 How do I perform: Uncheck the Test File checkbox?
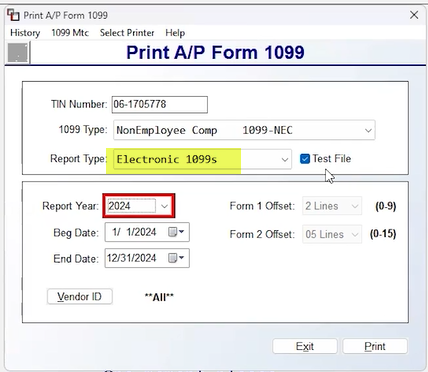[x=305, y=159]
